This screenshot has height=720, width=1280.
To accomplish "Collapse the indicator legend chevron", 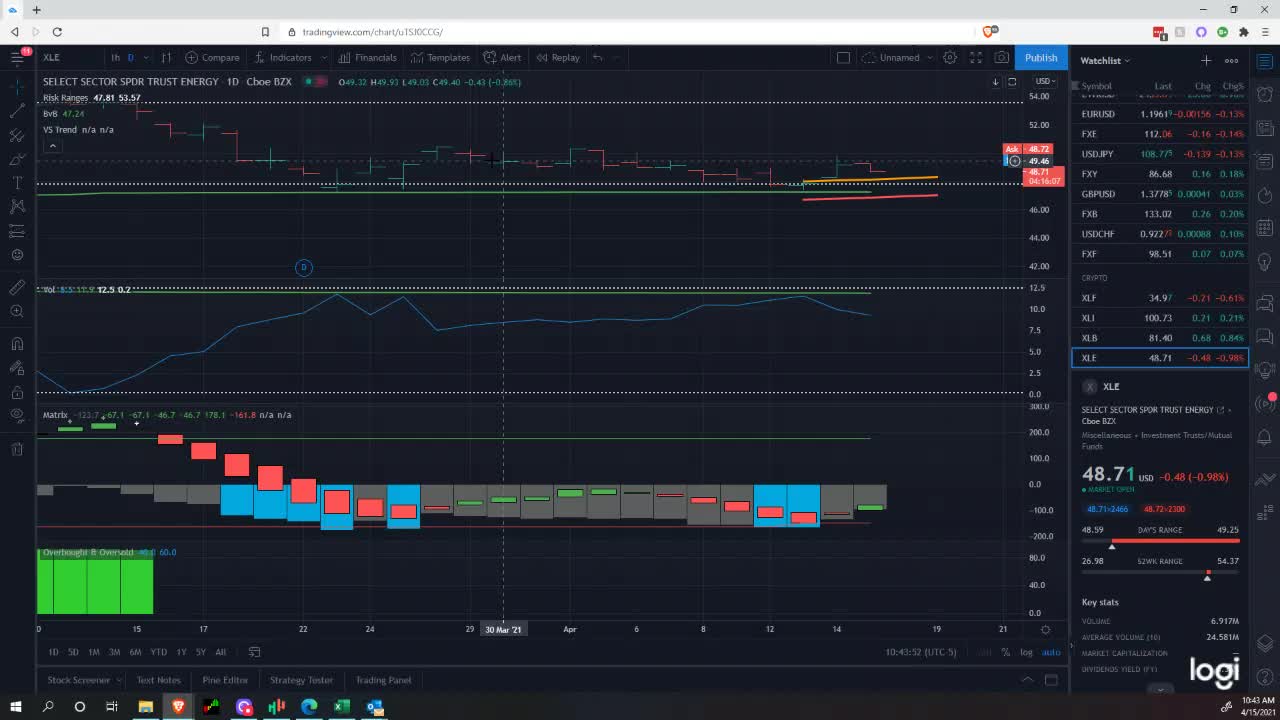I will click(52, 146).
